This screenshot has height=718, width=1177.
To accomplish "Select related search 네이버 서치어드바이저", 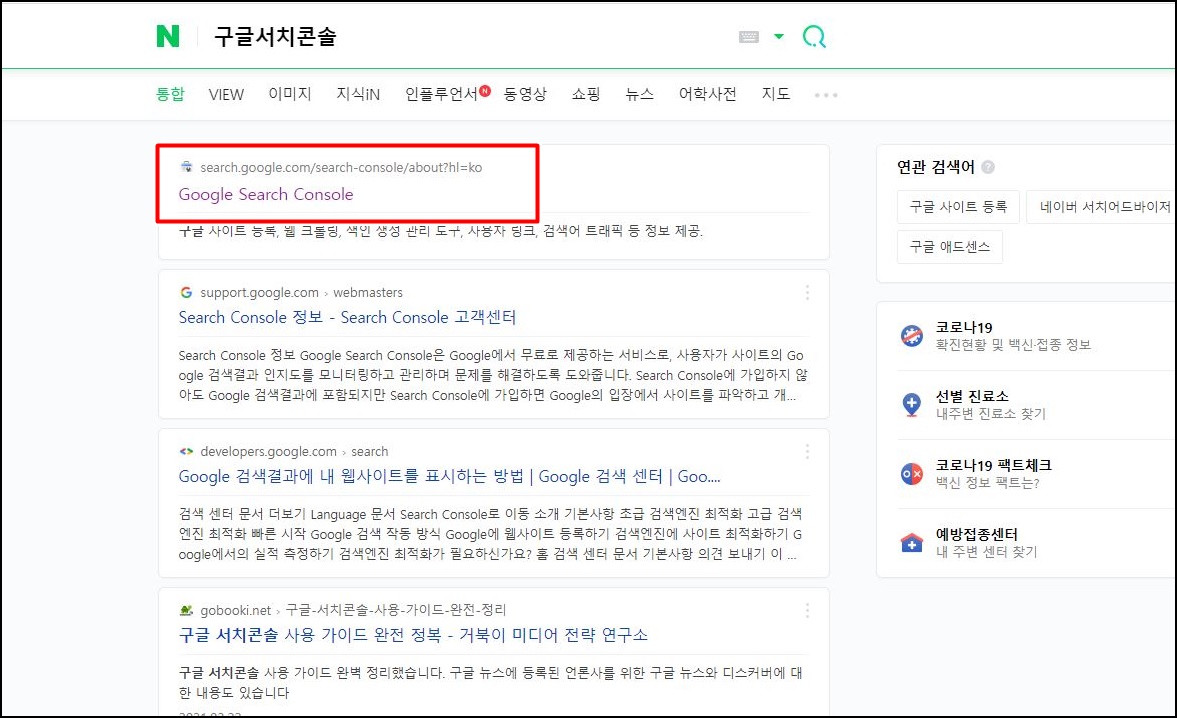I will (x=1101, y=206).
